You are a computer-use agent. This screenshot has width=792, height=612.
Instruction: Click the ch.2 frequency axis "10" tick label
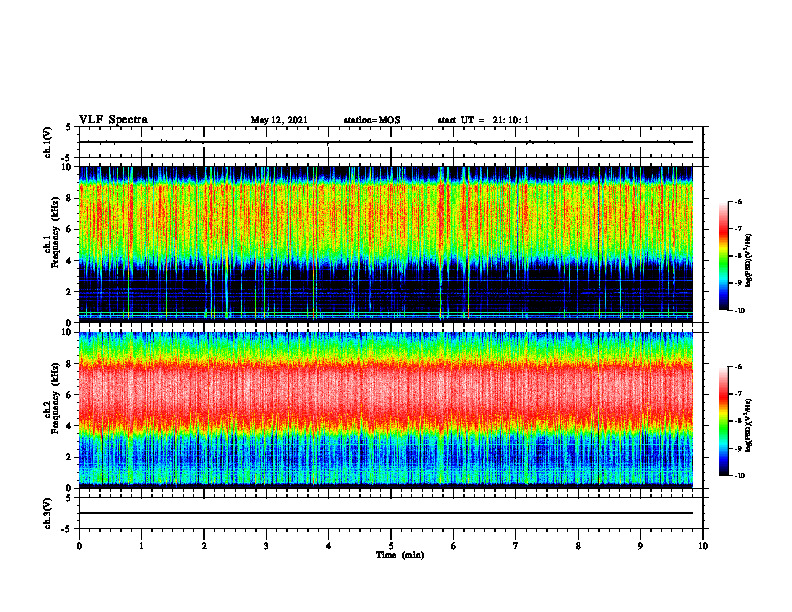coord(67,332)
